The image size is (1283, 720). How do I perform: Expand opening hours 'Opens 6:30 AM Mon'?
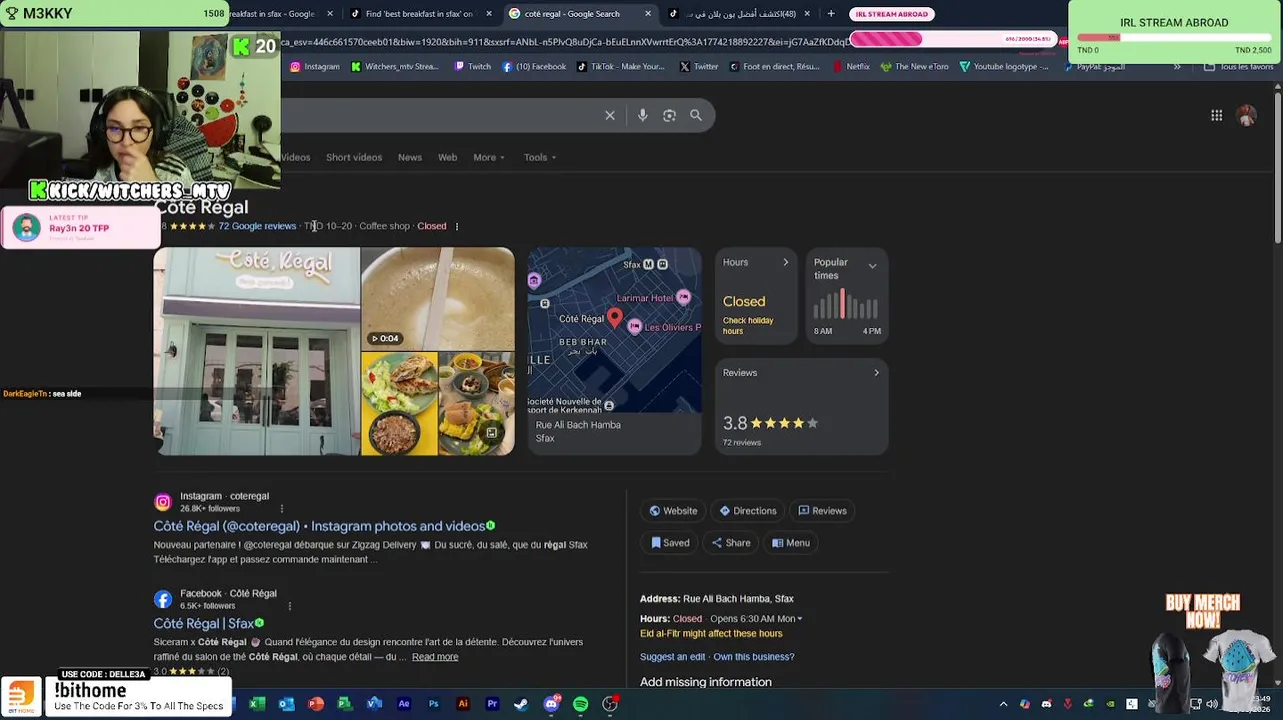tap(756, 619)
